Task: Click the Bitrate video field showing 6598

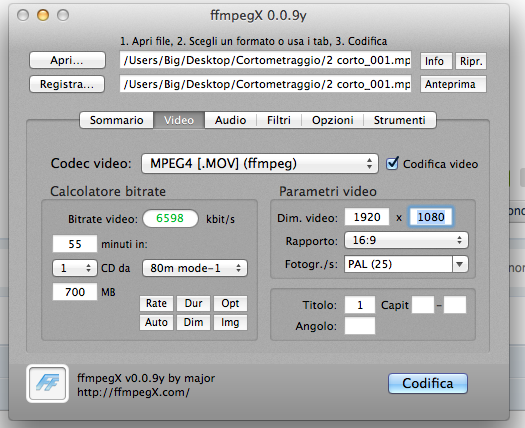Action: [x=170, y=218]
